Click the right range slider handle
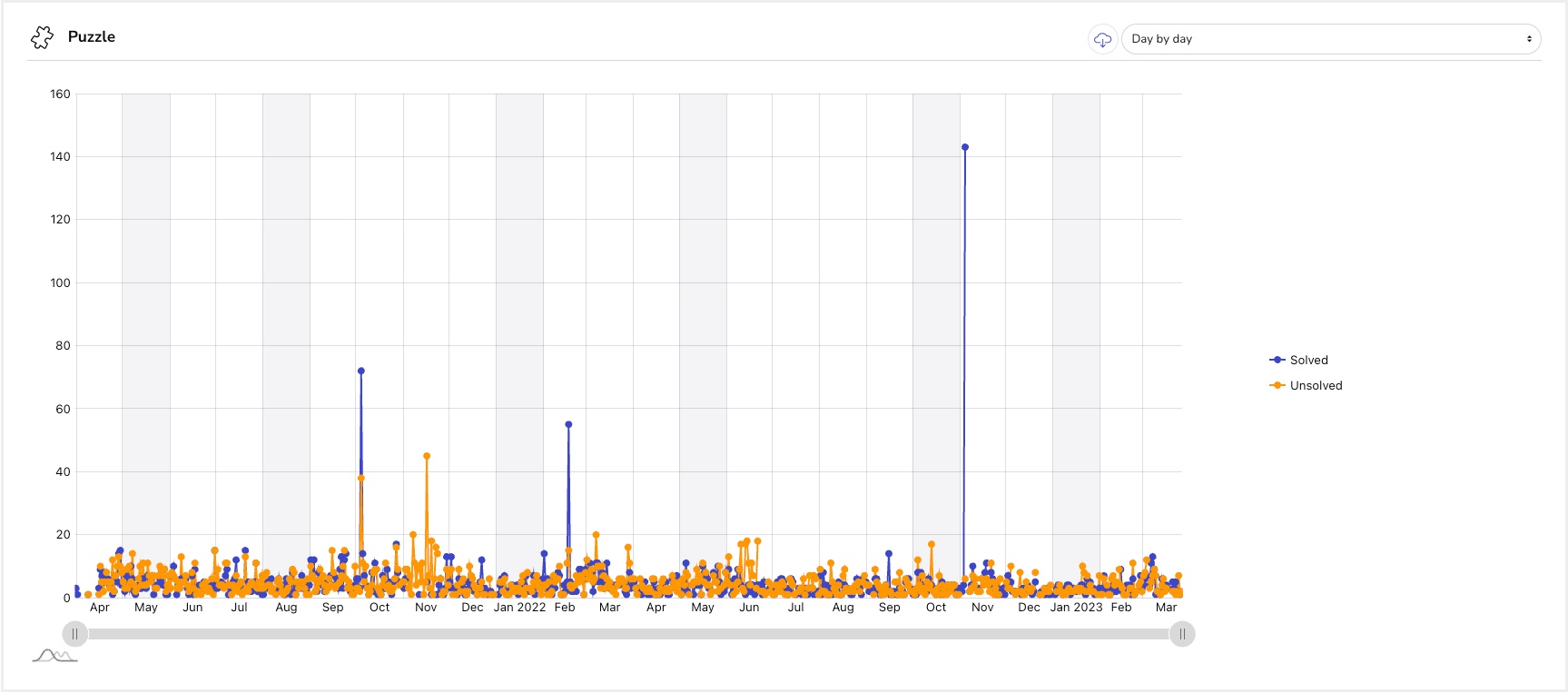1568x693 pixels. pyautogui.click(x=1182, y=634)
